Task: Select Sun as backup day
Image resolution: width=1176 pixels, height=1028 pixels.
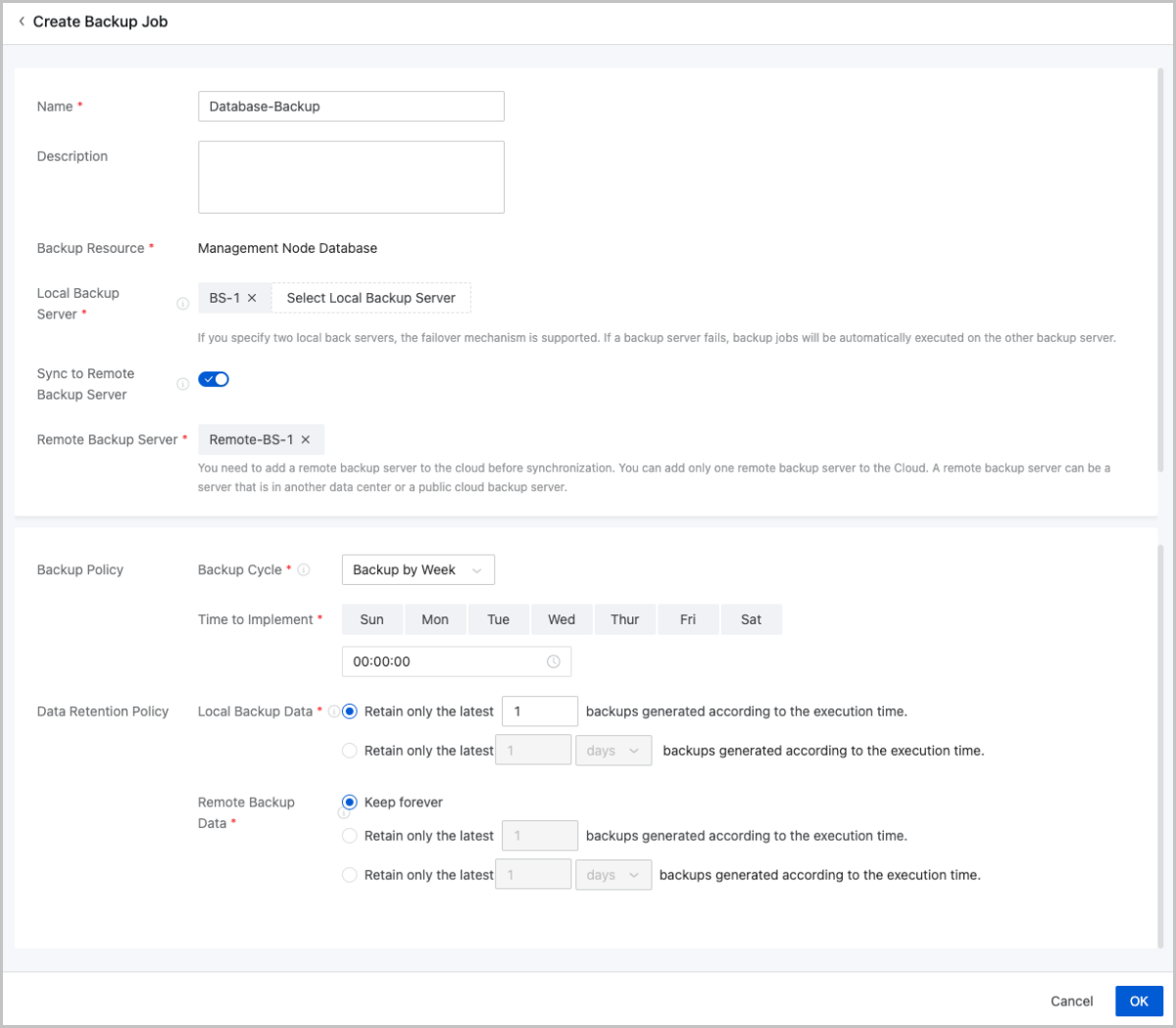Action: [371, 619]
